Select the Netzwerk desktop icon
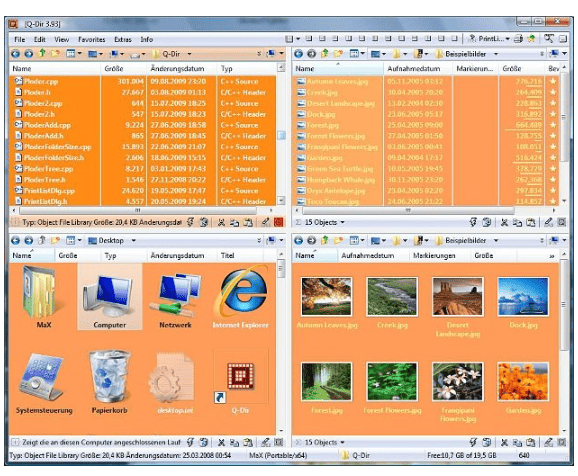Screen dimensions: 578x476 point(175,297)
